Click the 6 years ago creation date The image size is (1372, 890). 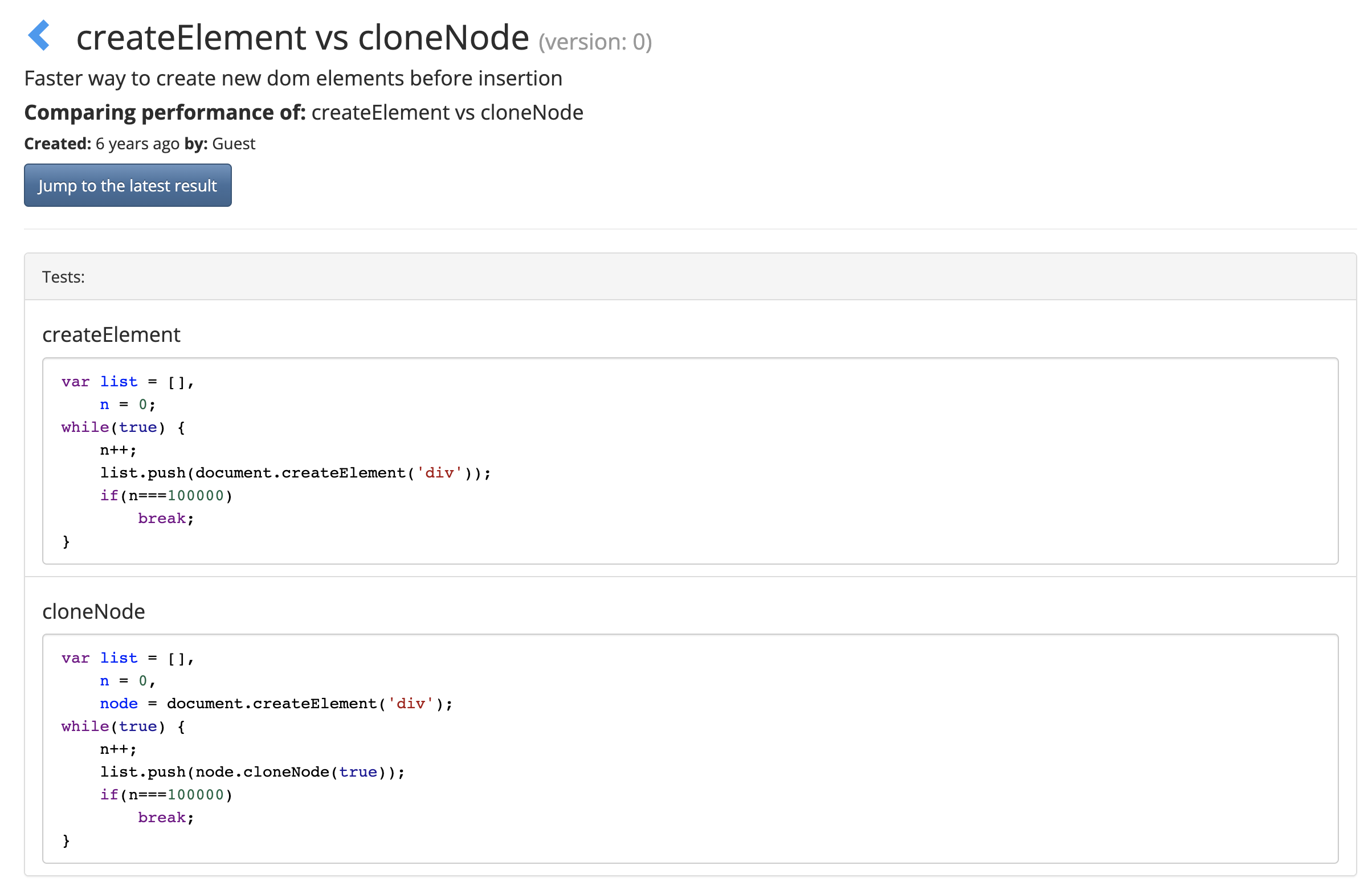tap(137, 144)
